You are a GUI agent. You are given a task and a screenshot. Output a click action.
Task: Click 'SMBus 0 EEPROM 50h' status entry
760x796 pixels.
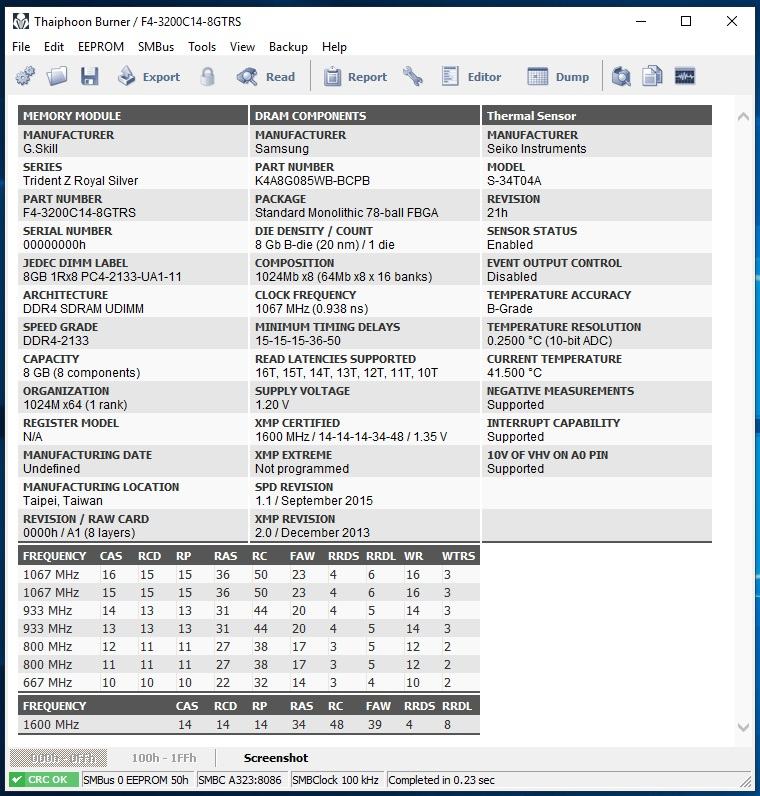pos(136,780)
